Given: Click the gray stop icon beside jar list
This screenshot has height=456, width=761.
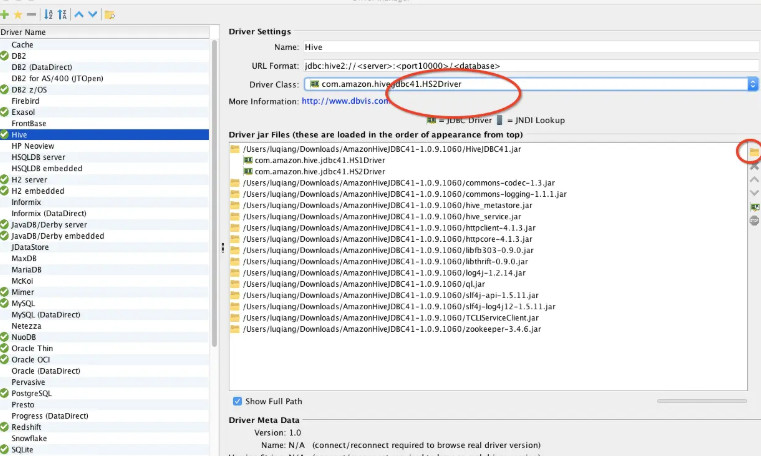Looking at the screenshot, I should 754,221.
